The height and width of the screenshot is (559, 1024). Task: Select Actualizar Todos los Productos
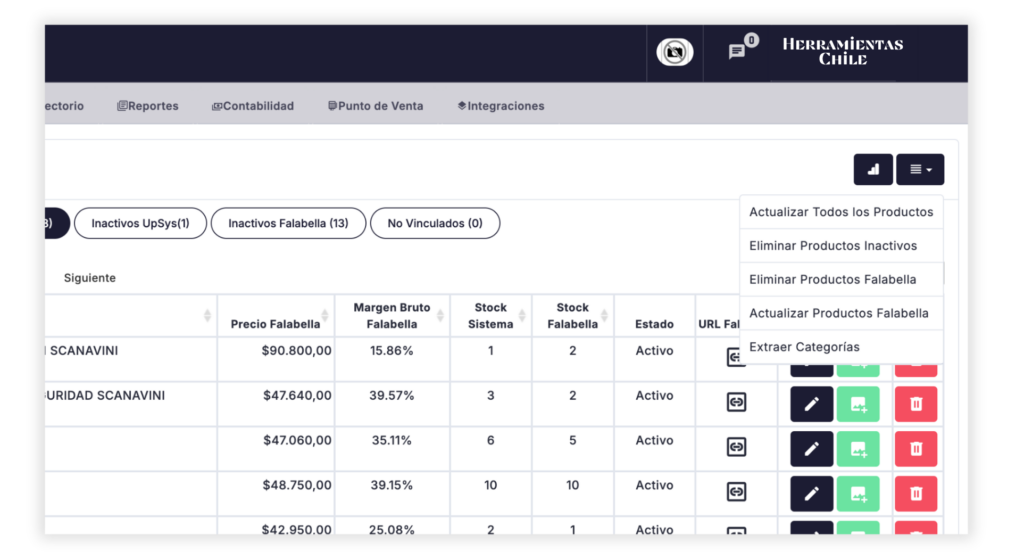click(841, 212)
